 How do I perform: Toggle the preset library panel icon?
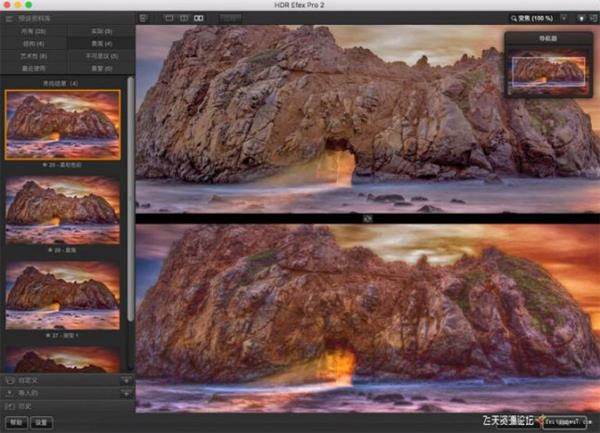(x=9, y=18)
